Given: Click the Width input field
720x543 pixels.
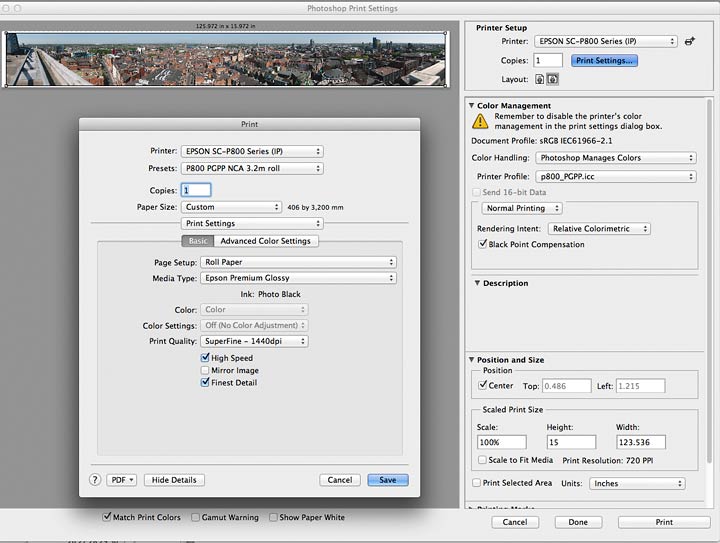Looking at the screenshot, I should (x=641, y=442).
